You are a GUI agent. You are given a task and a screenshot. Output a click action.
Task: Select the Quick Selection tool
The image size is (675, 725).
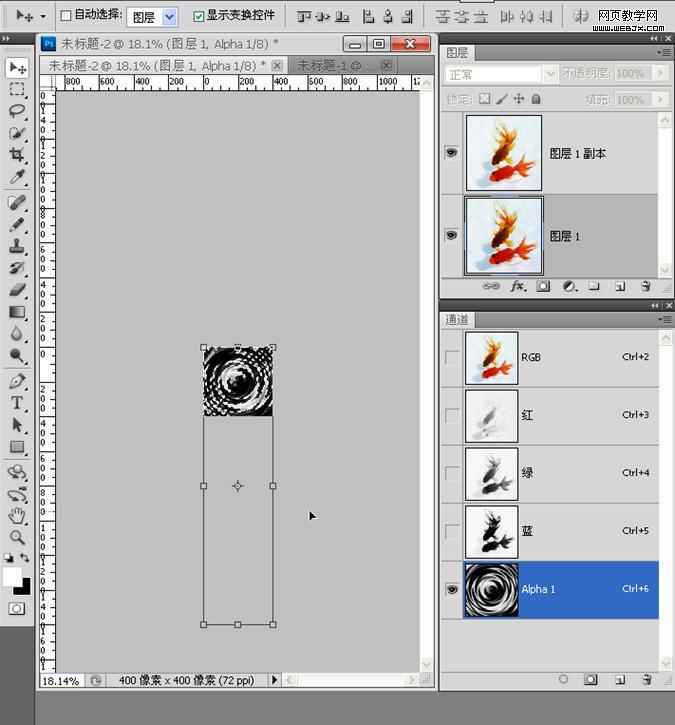click(x=18, y=133)
